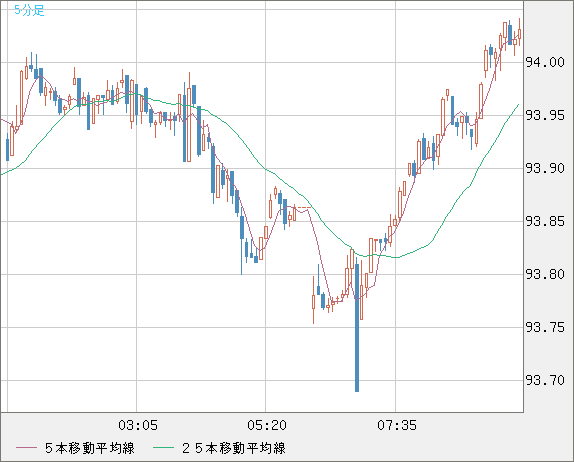Click the purple 5-period average legend line

26,448
